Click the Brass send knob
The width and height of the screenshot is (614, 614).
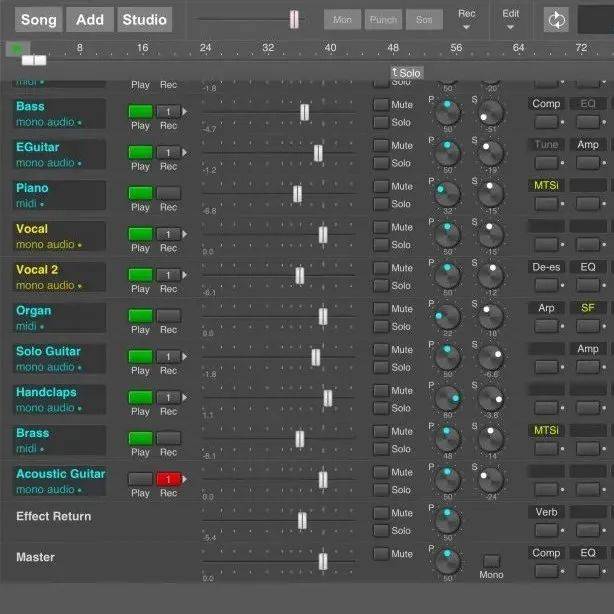click(491, 439)
